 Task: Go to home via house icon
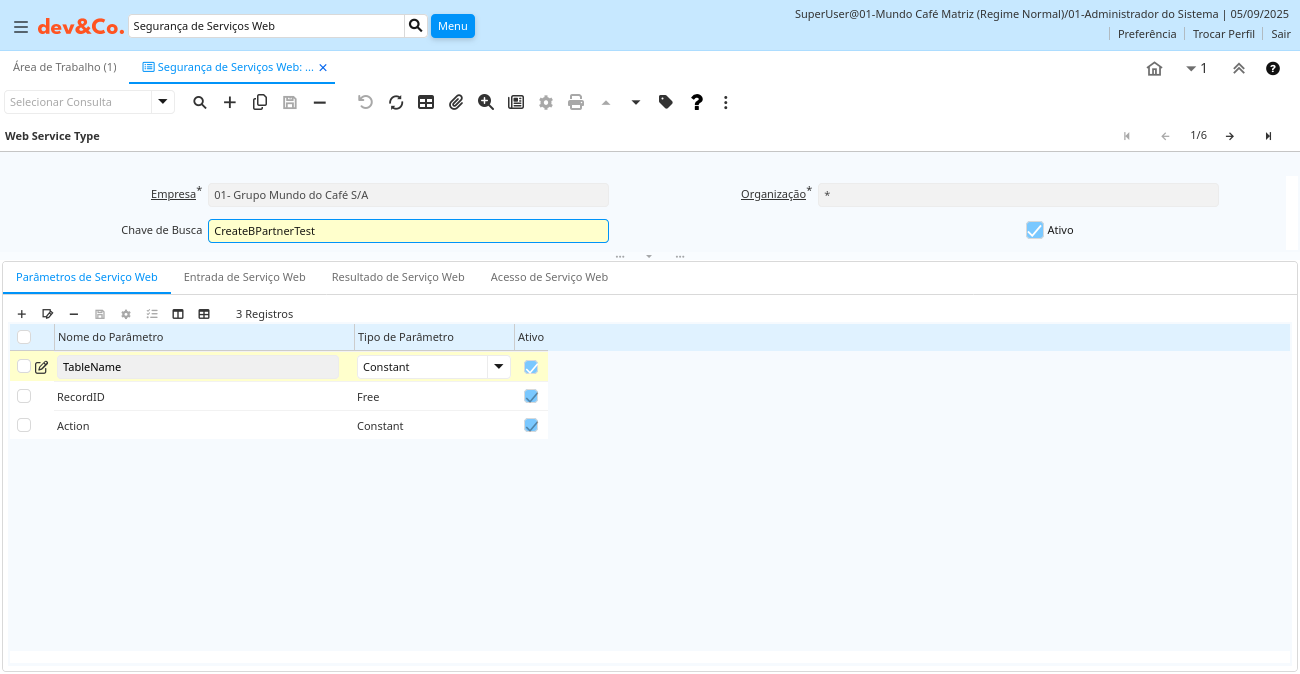1154,68
